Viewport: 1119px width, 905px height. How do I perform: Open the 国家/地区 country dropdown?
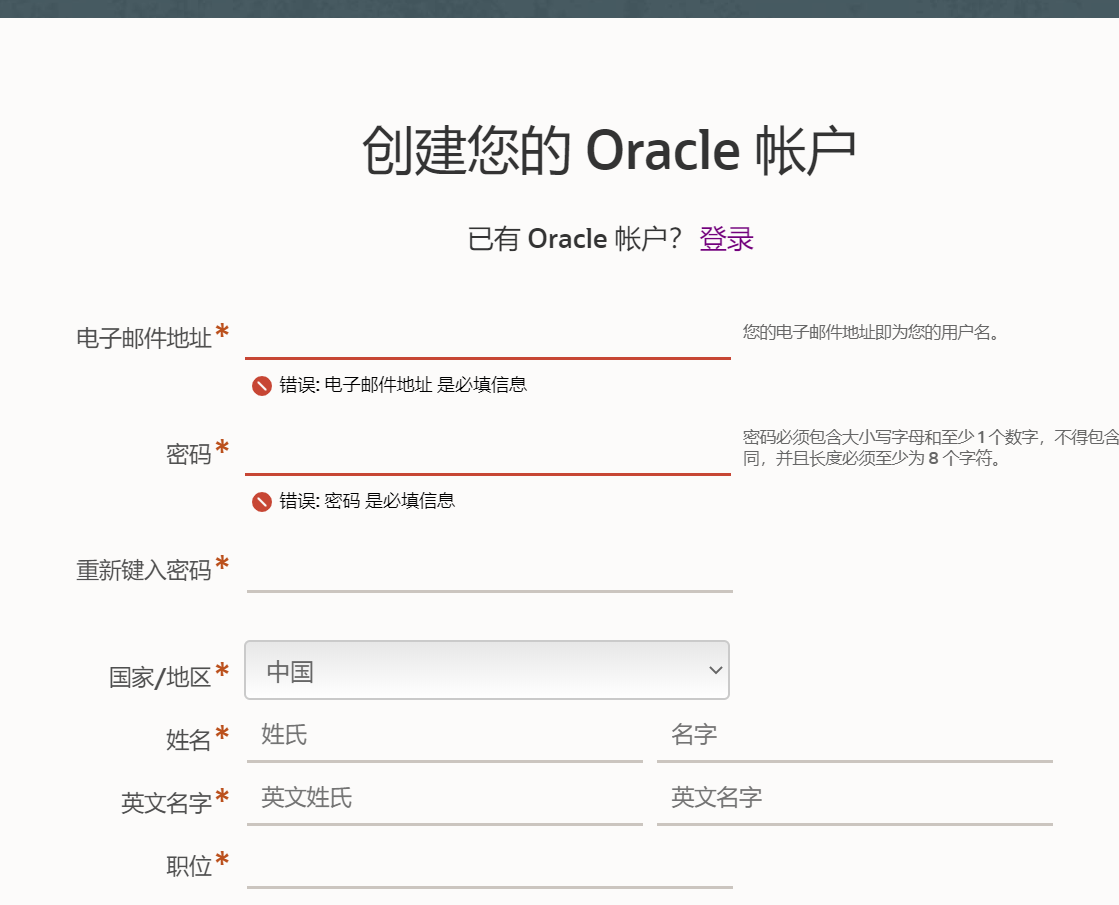click(x=487, y=670)
